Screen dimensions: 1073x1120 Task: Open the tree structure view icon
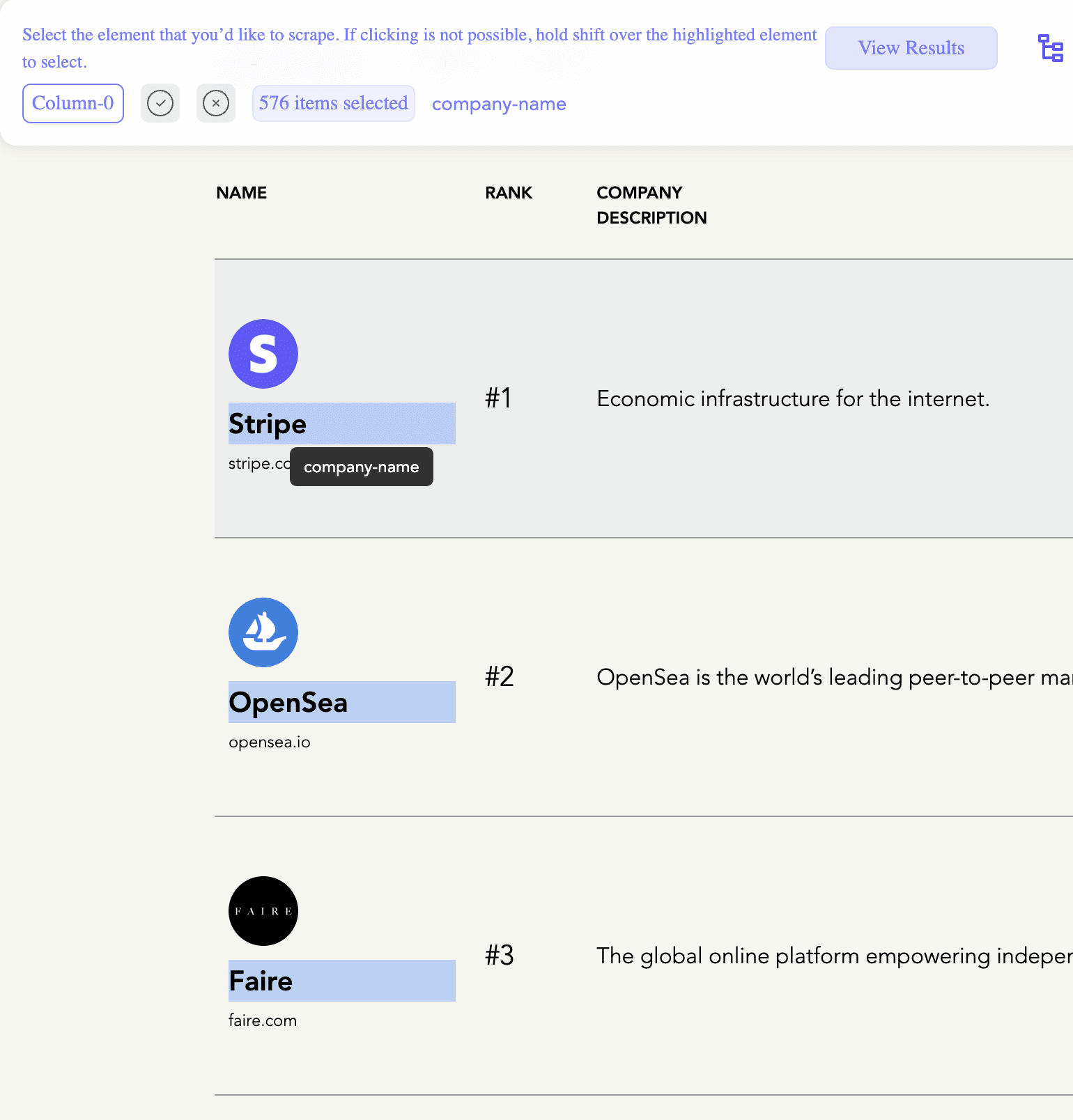[x=1051, y=48]
